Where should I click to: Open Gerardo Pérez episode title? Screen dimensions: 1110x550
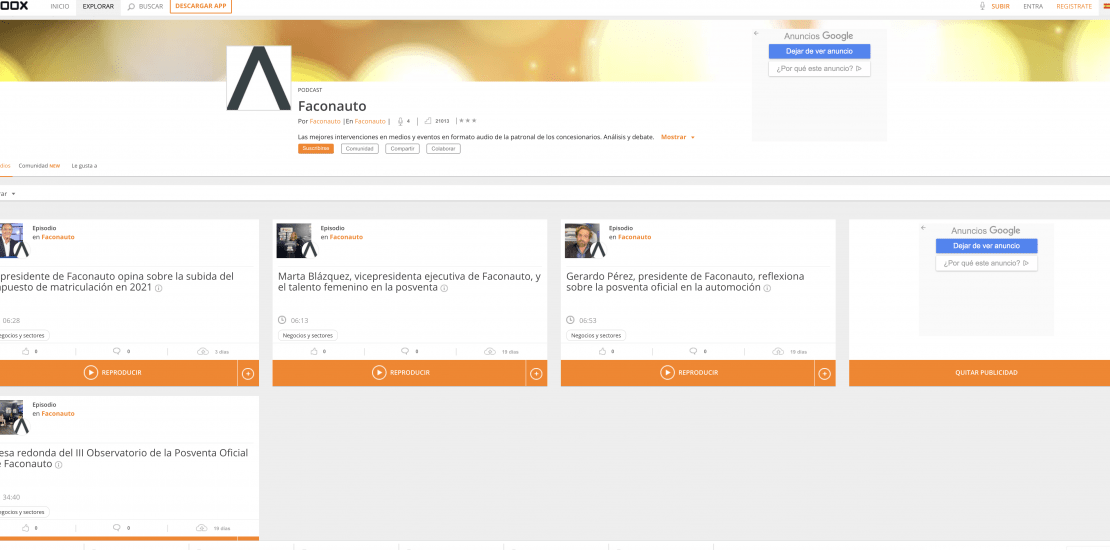click(x=685, y=282)
